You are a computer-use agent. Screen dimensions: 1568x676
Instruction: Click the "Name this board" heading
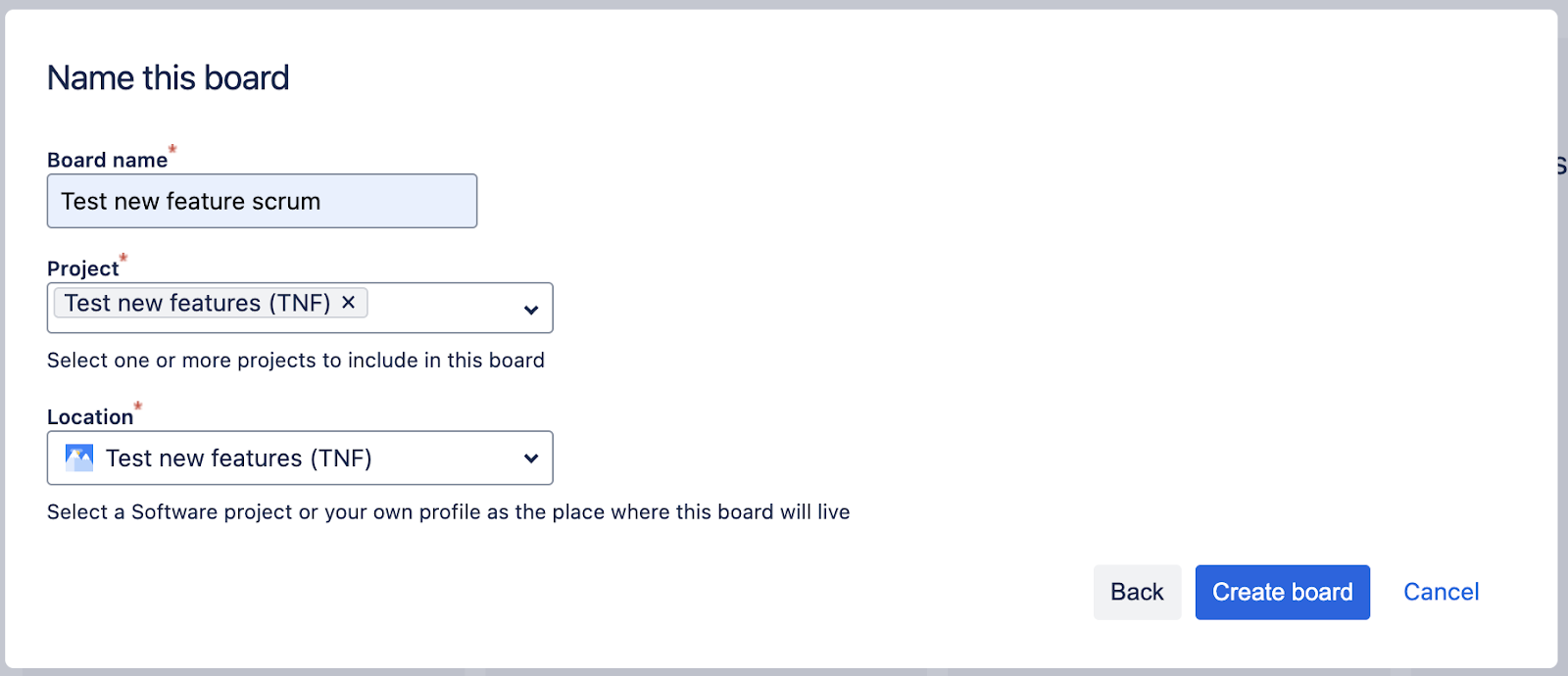pyautogui.click(x=169, y=77)
